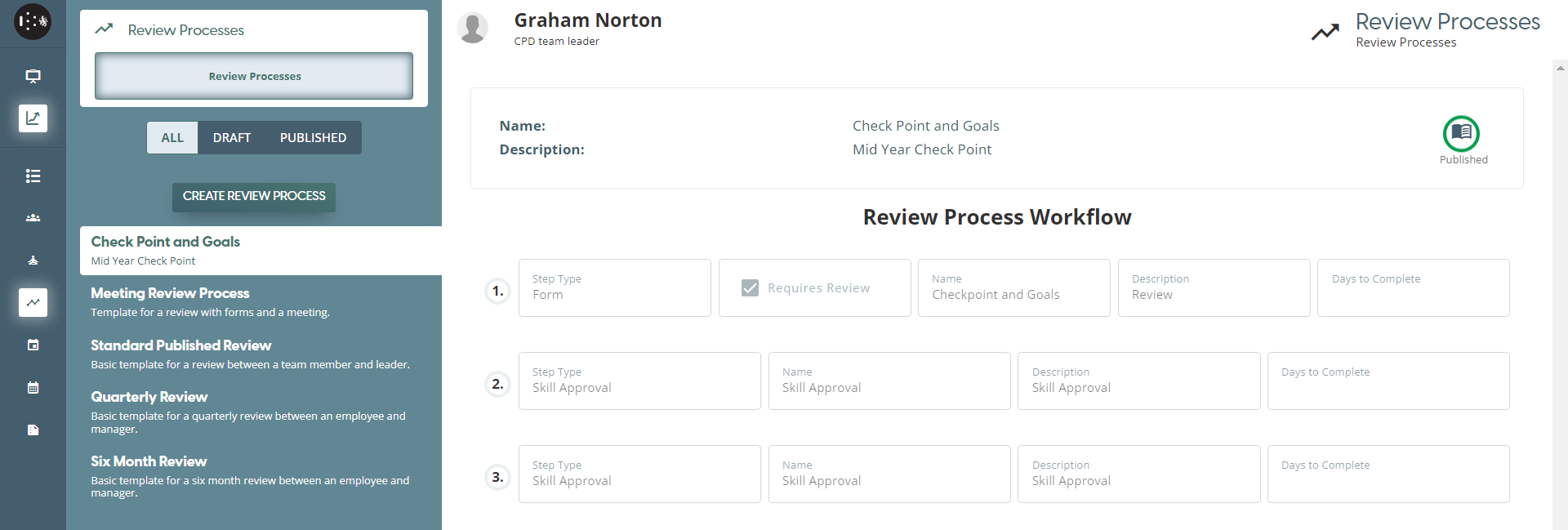Click the app logo in the sidebar

33,22
